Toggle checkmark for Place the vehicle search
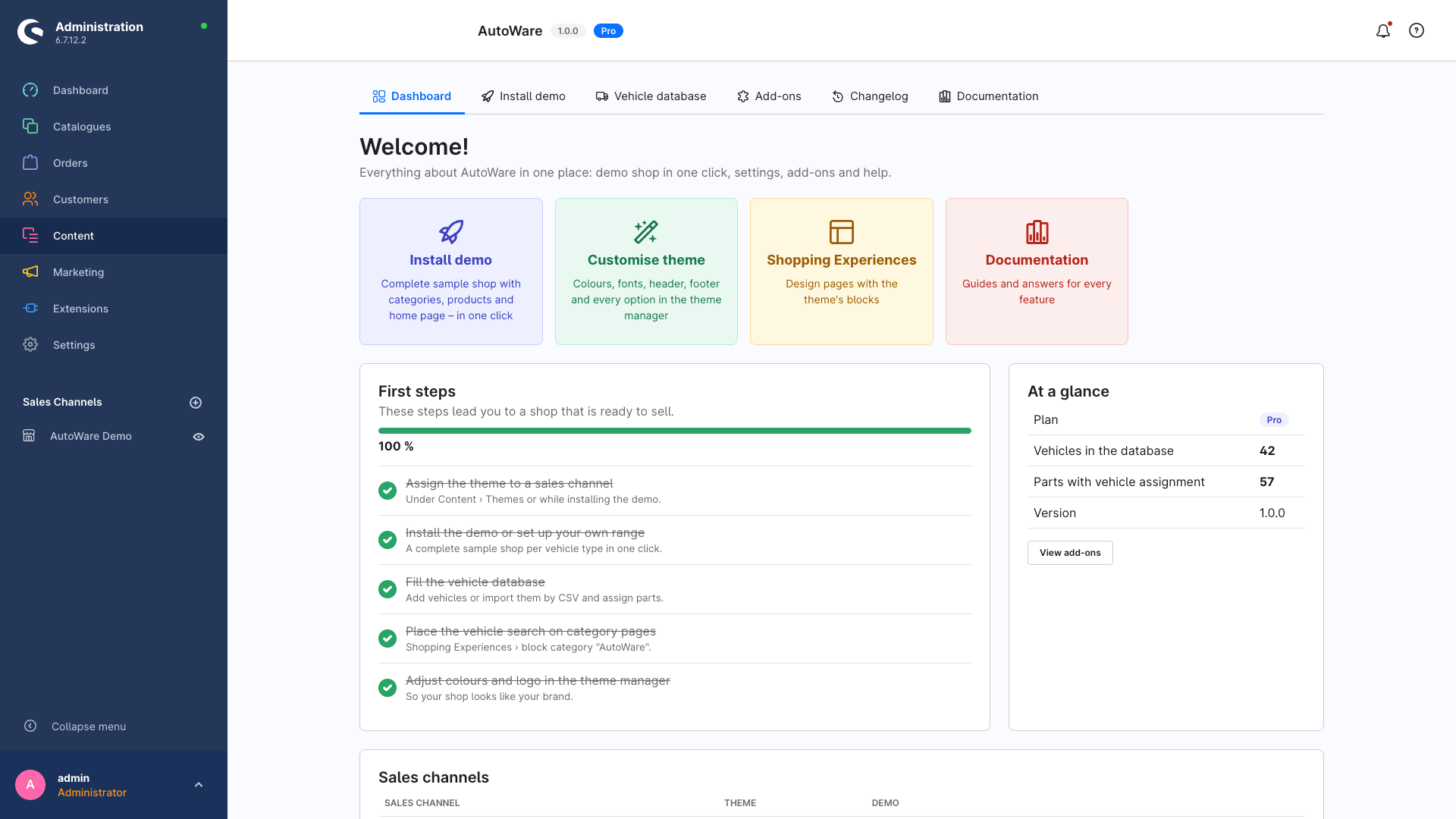Image resolution: width=1456 pixels, height=819 pixels. (x=388, y=639)
